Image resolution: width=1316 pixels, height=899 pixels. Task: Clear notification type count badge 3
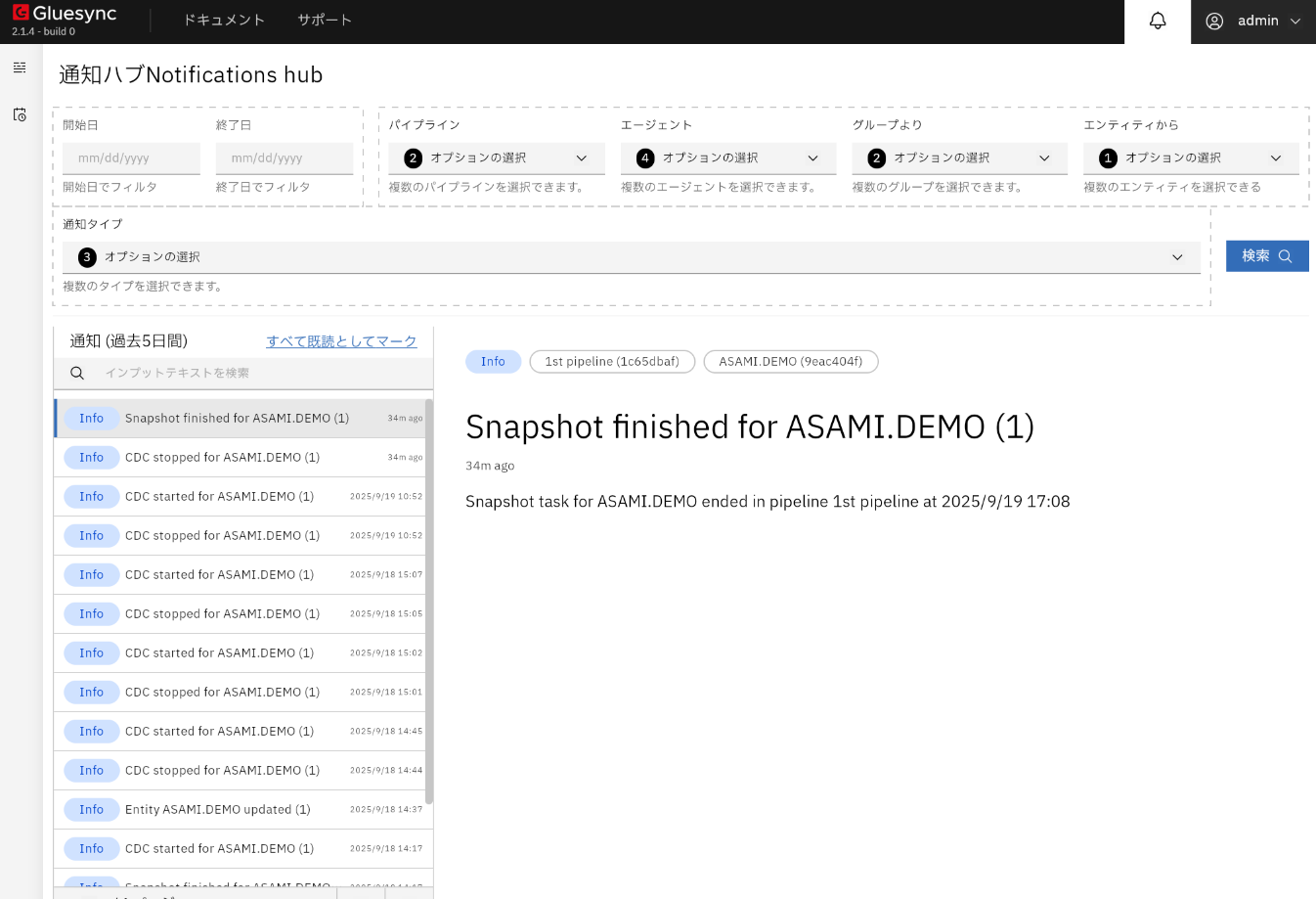(x=87, y=257)
